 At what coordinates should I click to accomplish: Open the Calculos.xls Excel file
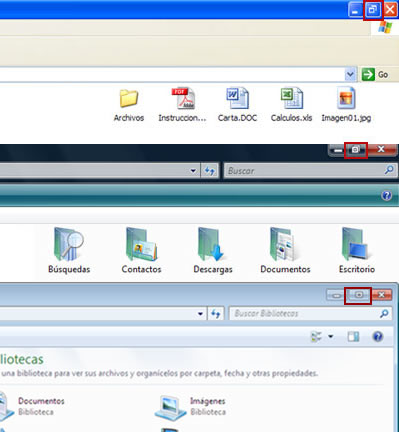pos(291,105)
